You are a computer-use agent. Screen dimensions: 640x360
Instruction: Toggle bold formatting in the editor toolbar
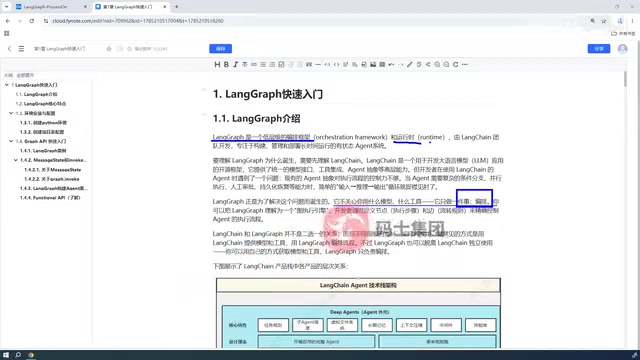tap(226, 64)
